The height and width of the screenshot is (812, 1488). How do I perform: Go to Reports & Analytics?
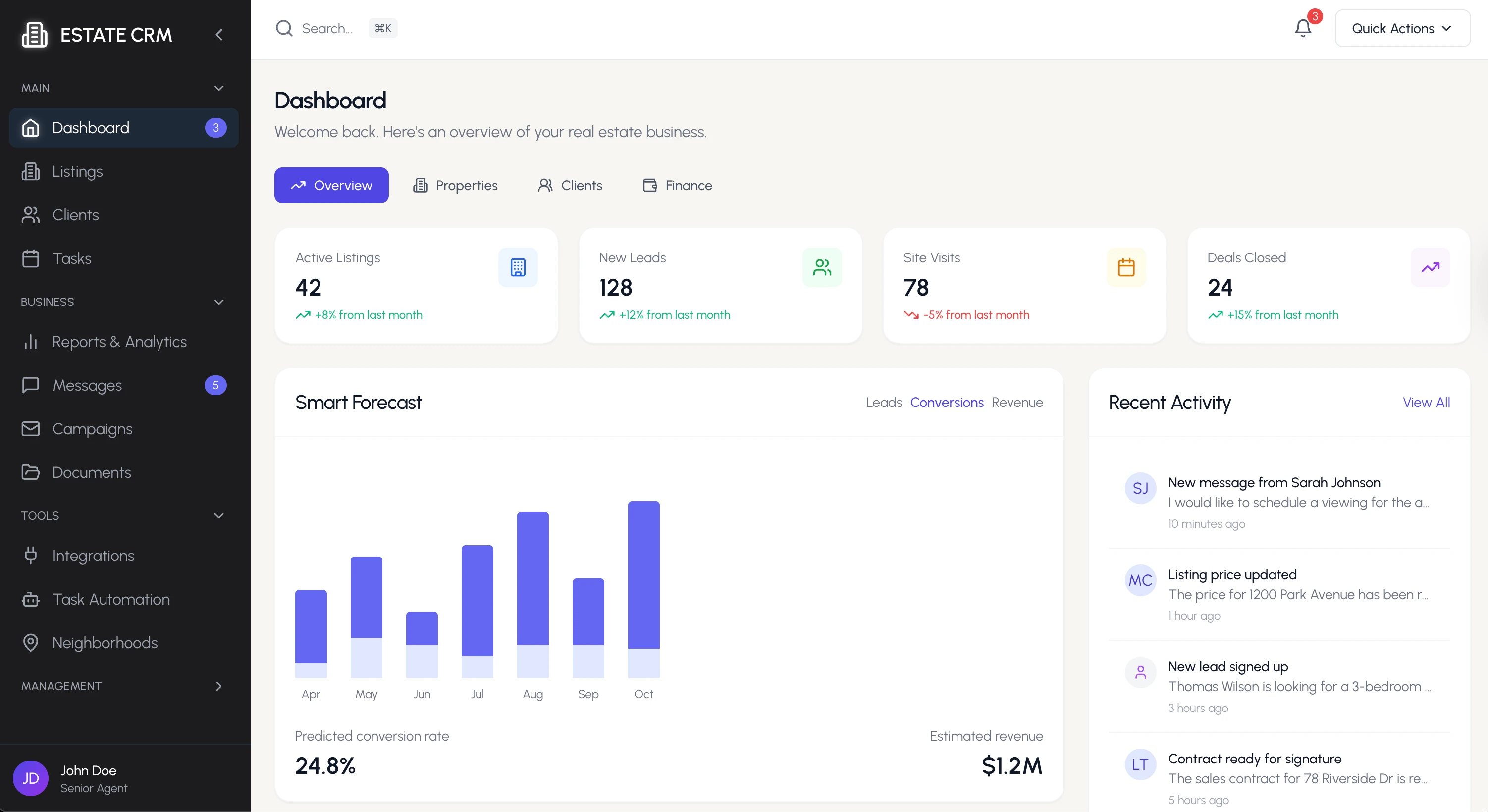119,342
